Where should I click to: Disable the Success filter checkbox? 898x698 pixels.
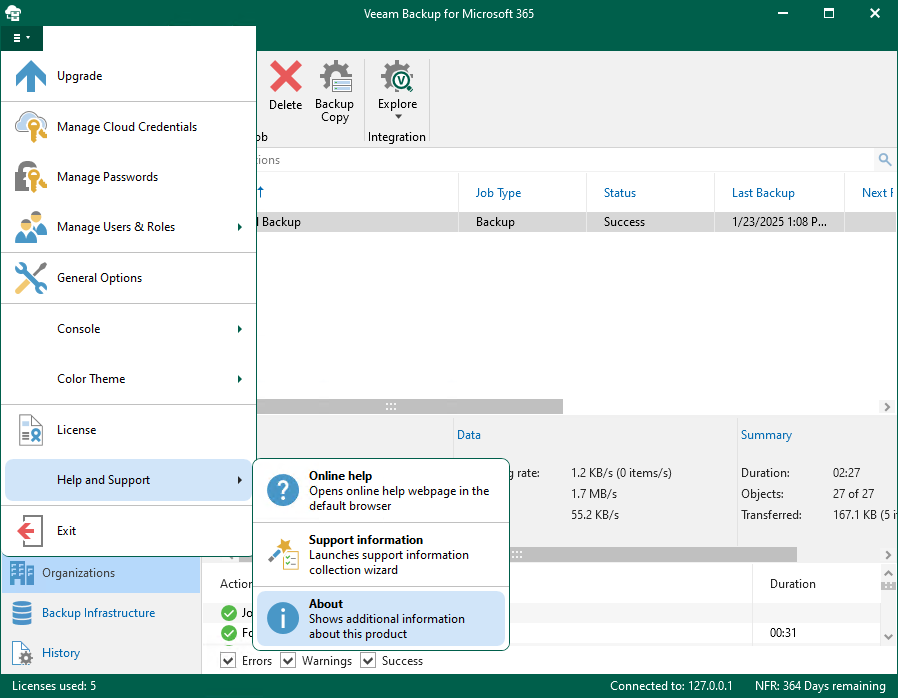coord(368,660)
